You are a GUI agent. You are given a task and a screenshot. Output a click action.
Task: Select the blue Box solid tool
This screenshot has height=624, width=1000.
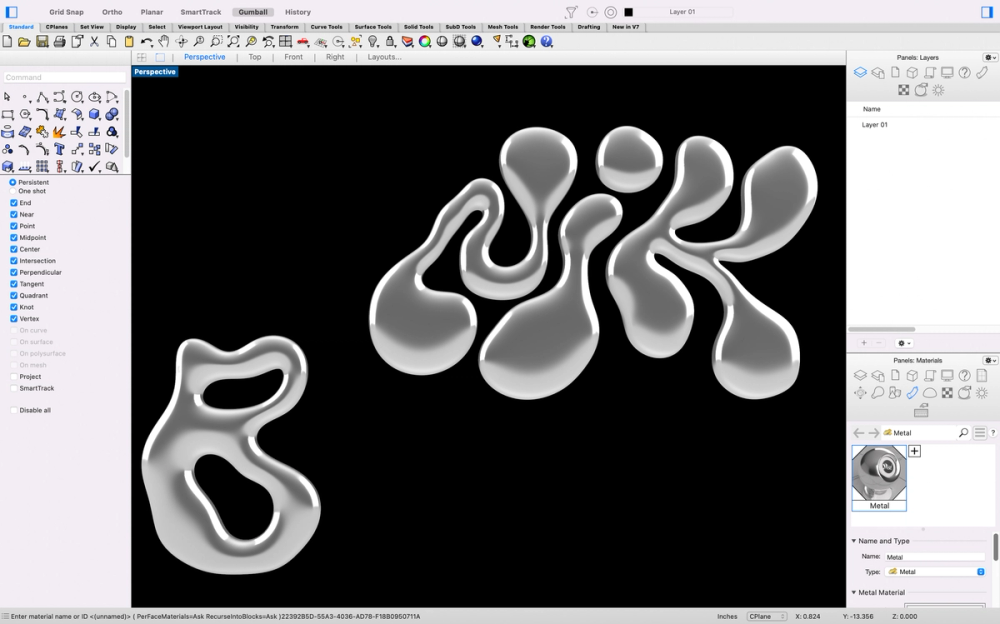coord(94,114)
